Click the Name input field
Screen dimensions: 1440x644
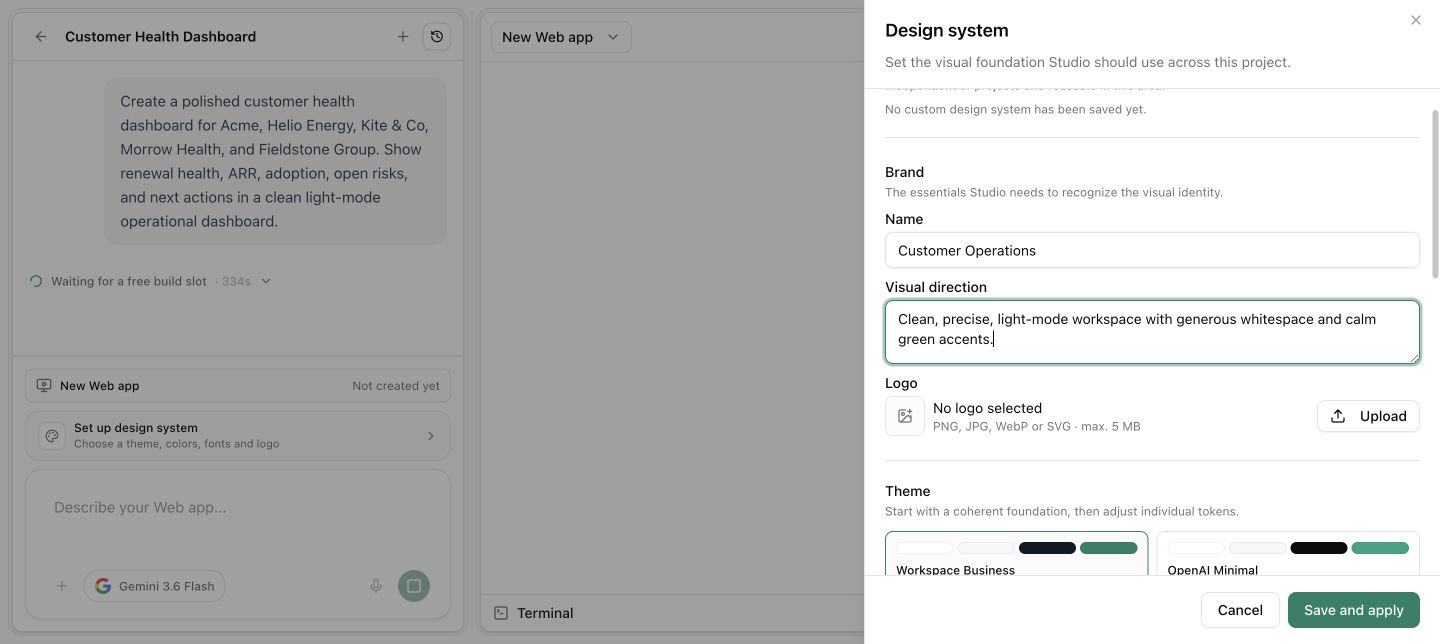coord(1152,250)
